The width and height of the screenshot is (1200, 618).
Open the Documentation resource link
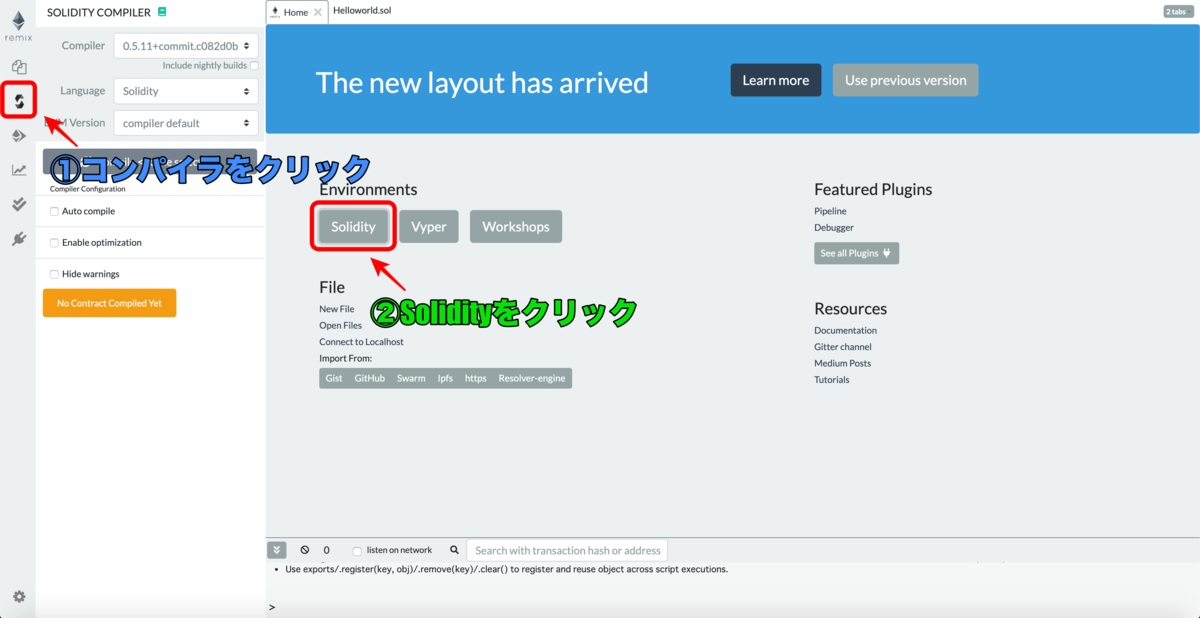tap(845, 330)
